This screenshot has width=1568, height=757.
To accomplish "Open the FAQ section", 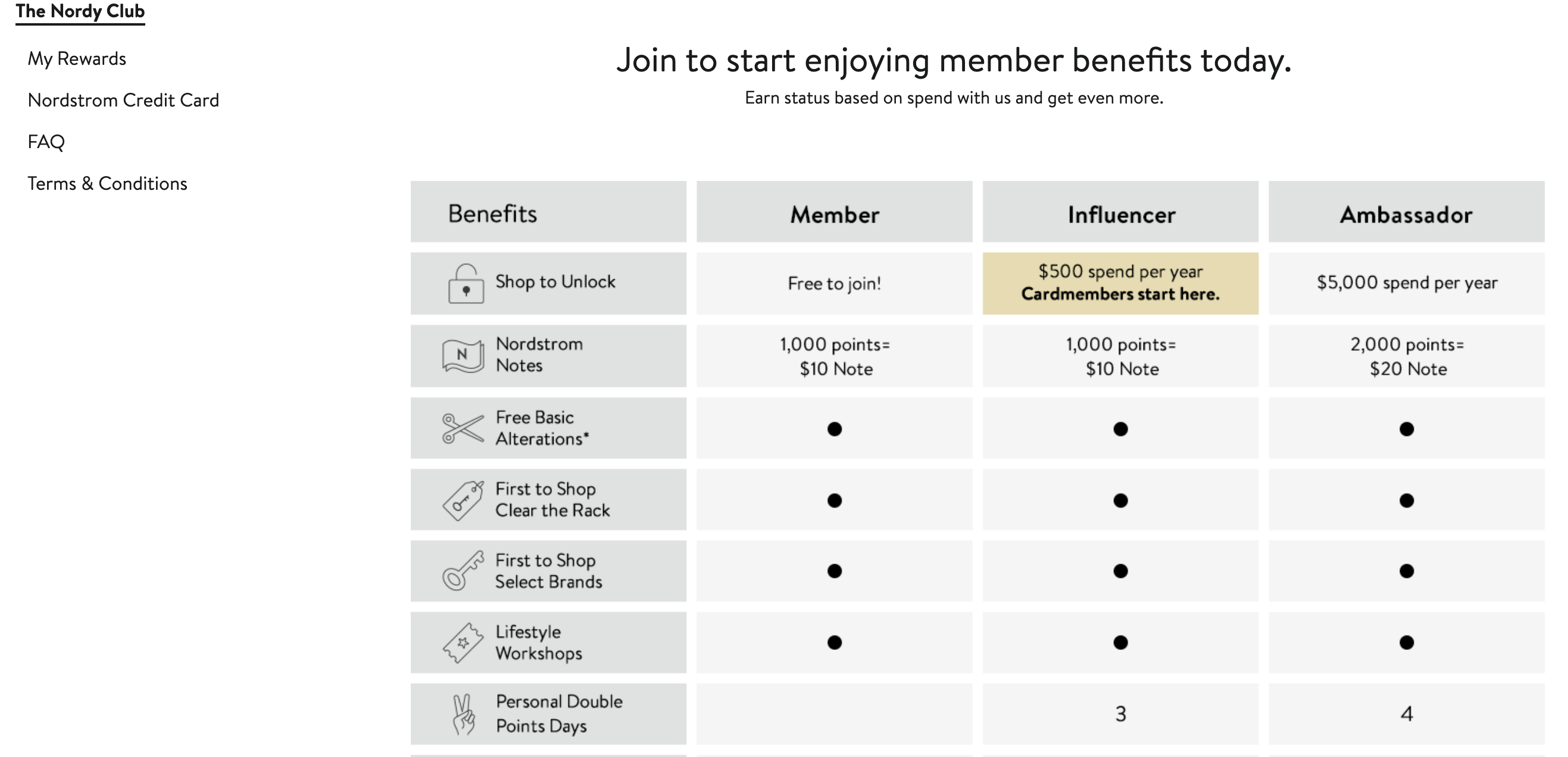I will [x=48, y=142].
